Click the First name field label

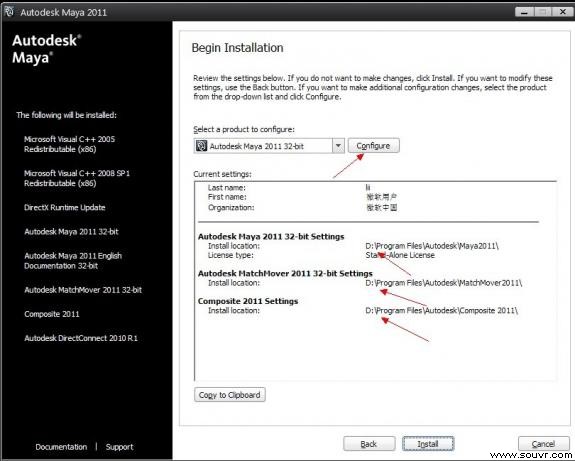[227, 197]
